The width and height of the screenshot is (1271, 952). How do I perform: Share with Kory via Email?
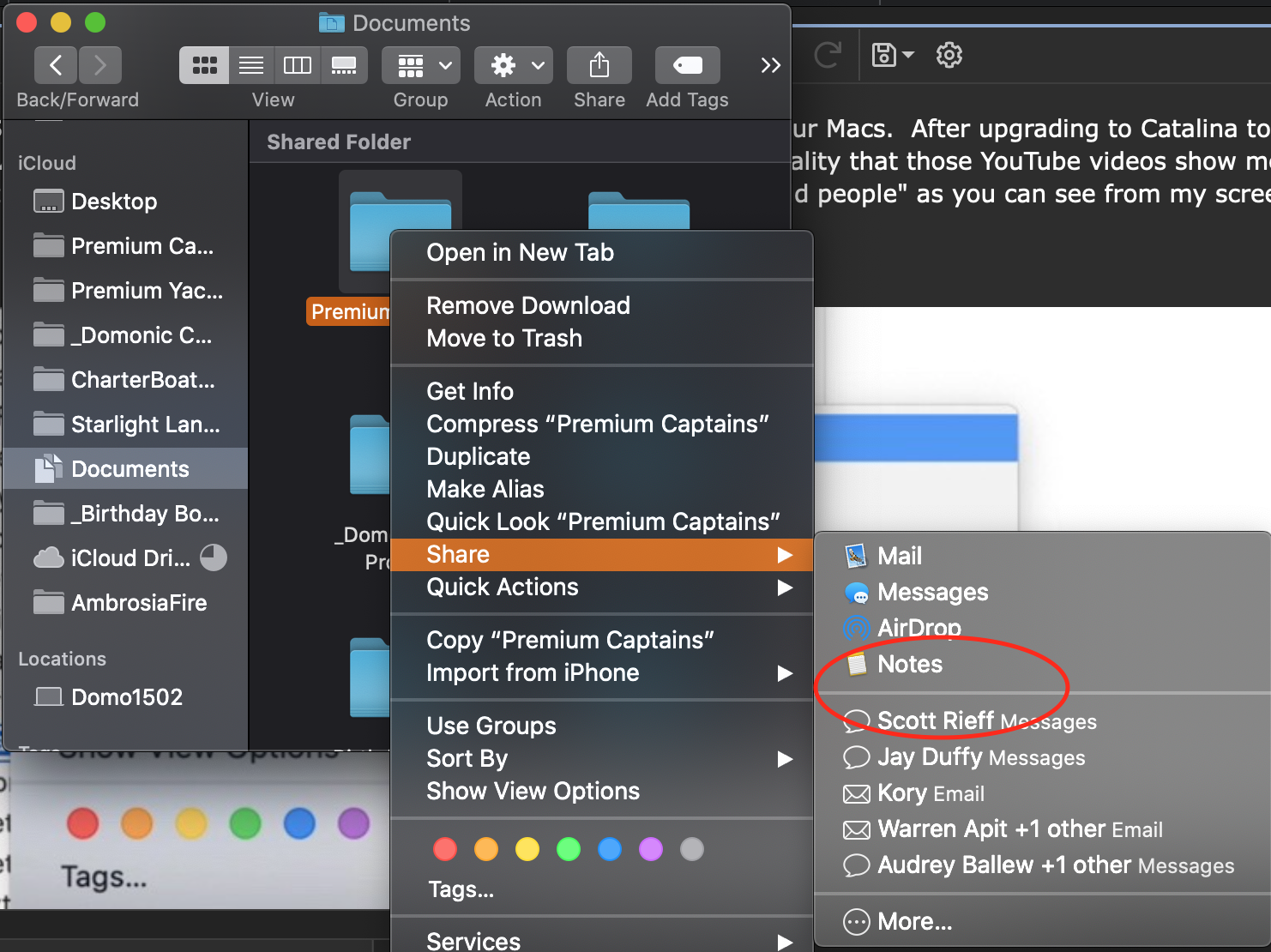(x=1042, y=793)
